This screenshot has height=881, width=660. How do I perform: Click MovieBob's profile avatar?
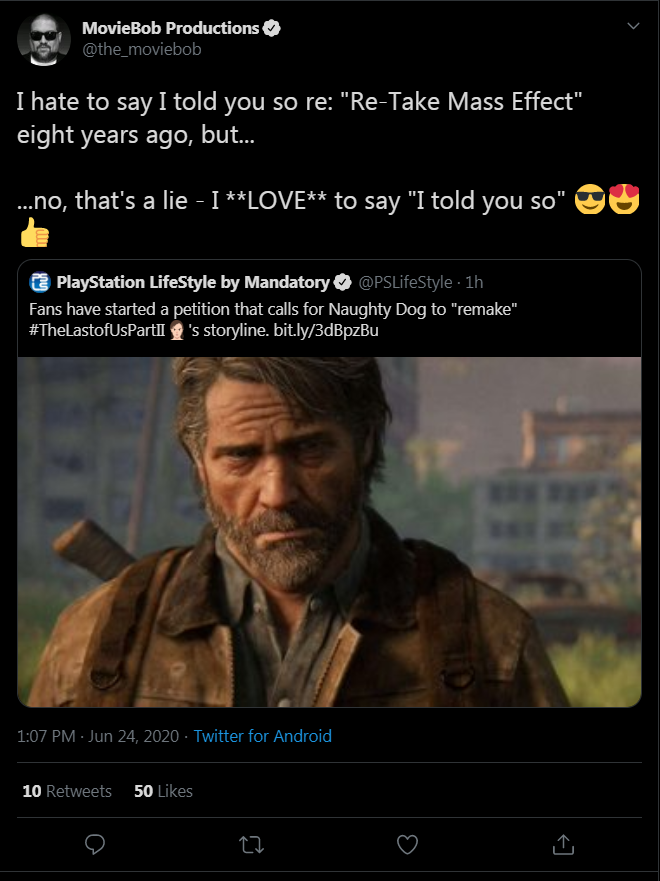point(43,40)
